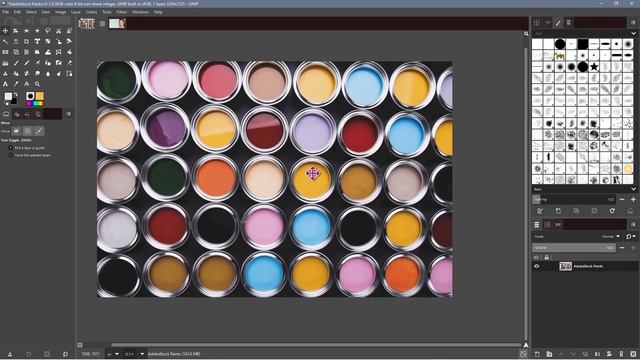
Task: Open the File menu
Action: click(x=5, y=12)
